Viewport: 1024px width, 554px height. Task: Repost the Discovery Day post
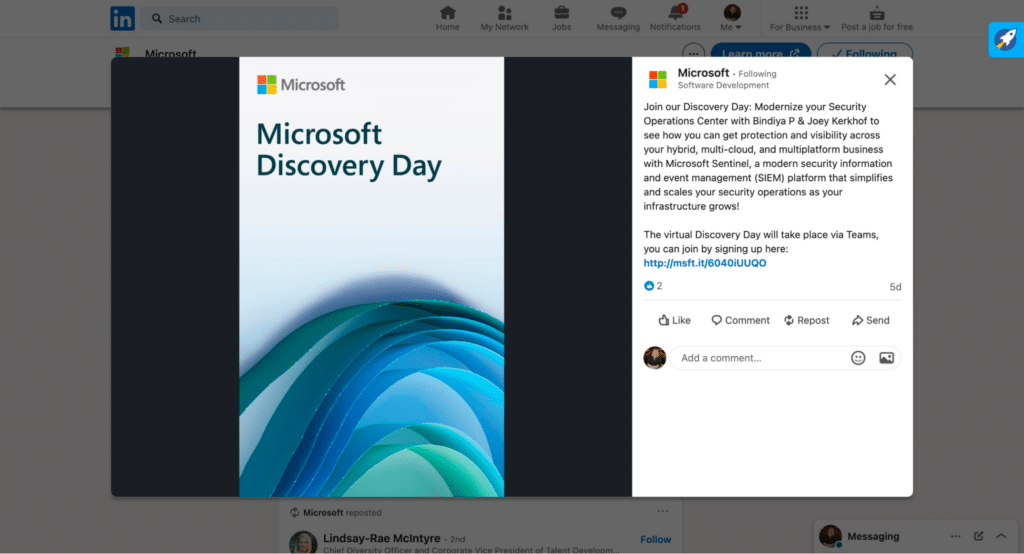(807, 320)
